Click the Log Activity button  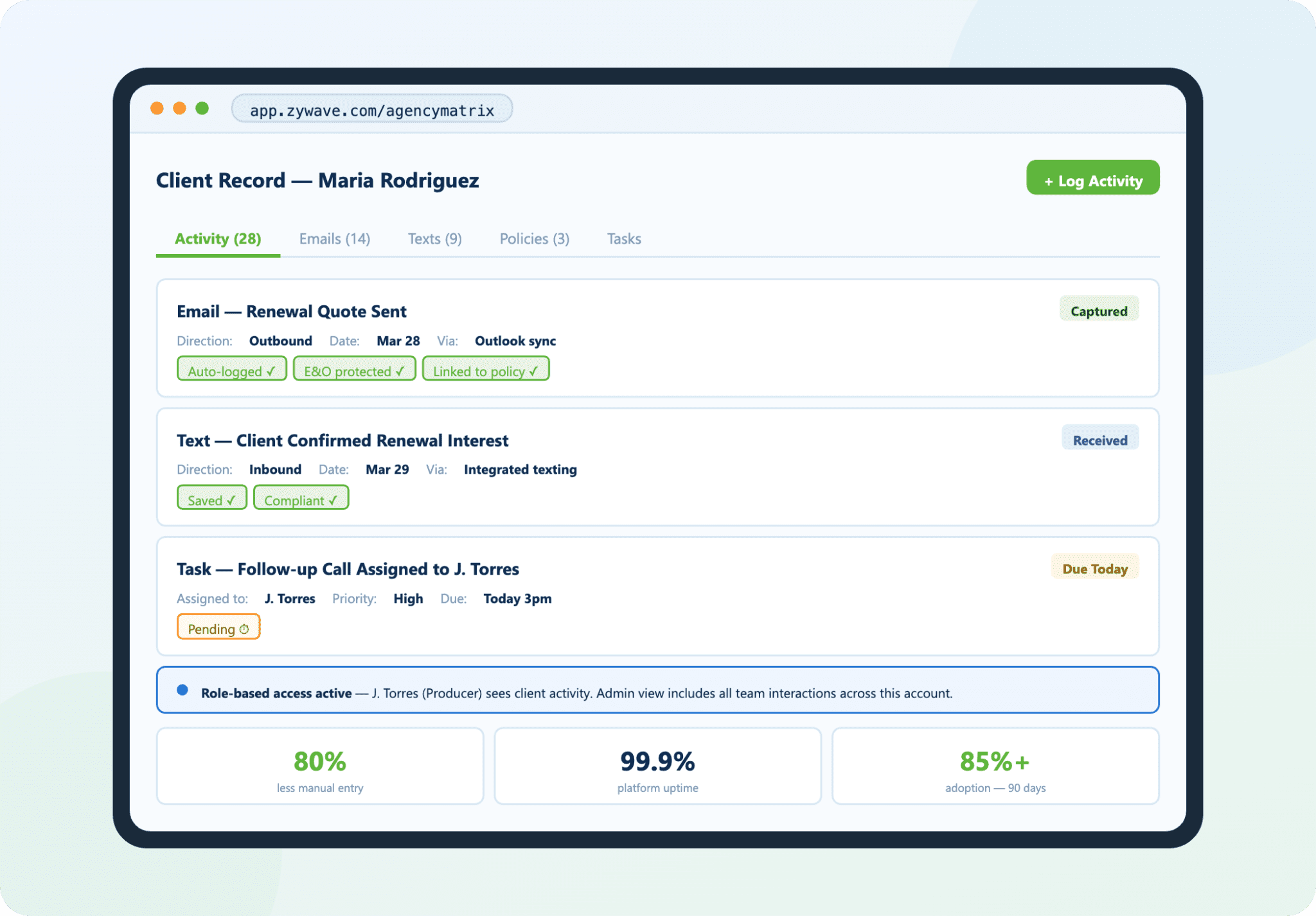[1092, 180]
